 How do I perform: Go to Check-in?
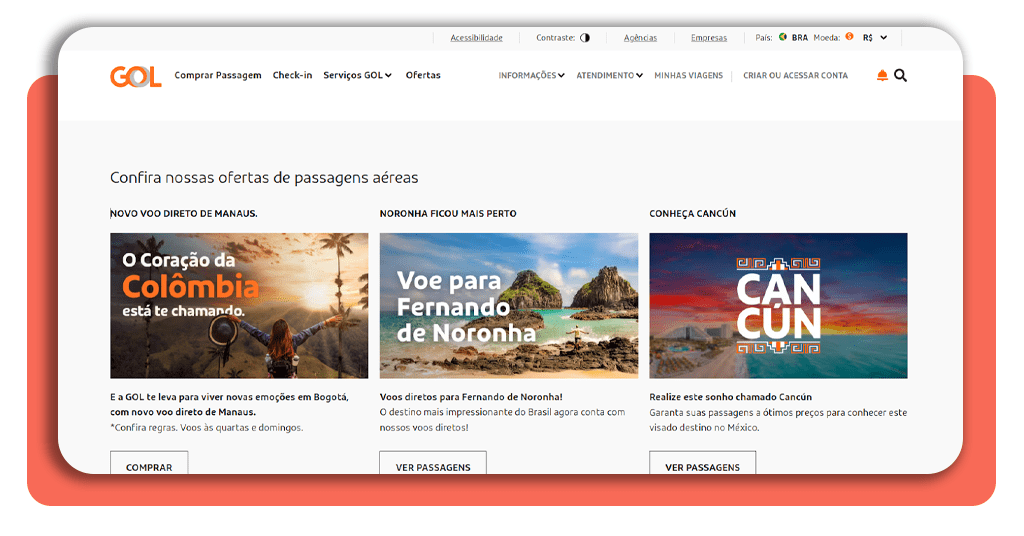[292, 76]
